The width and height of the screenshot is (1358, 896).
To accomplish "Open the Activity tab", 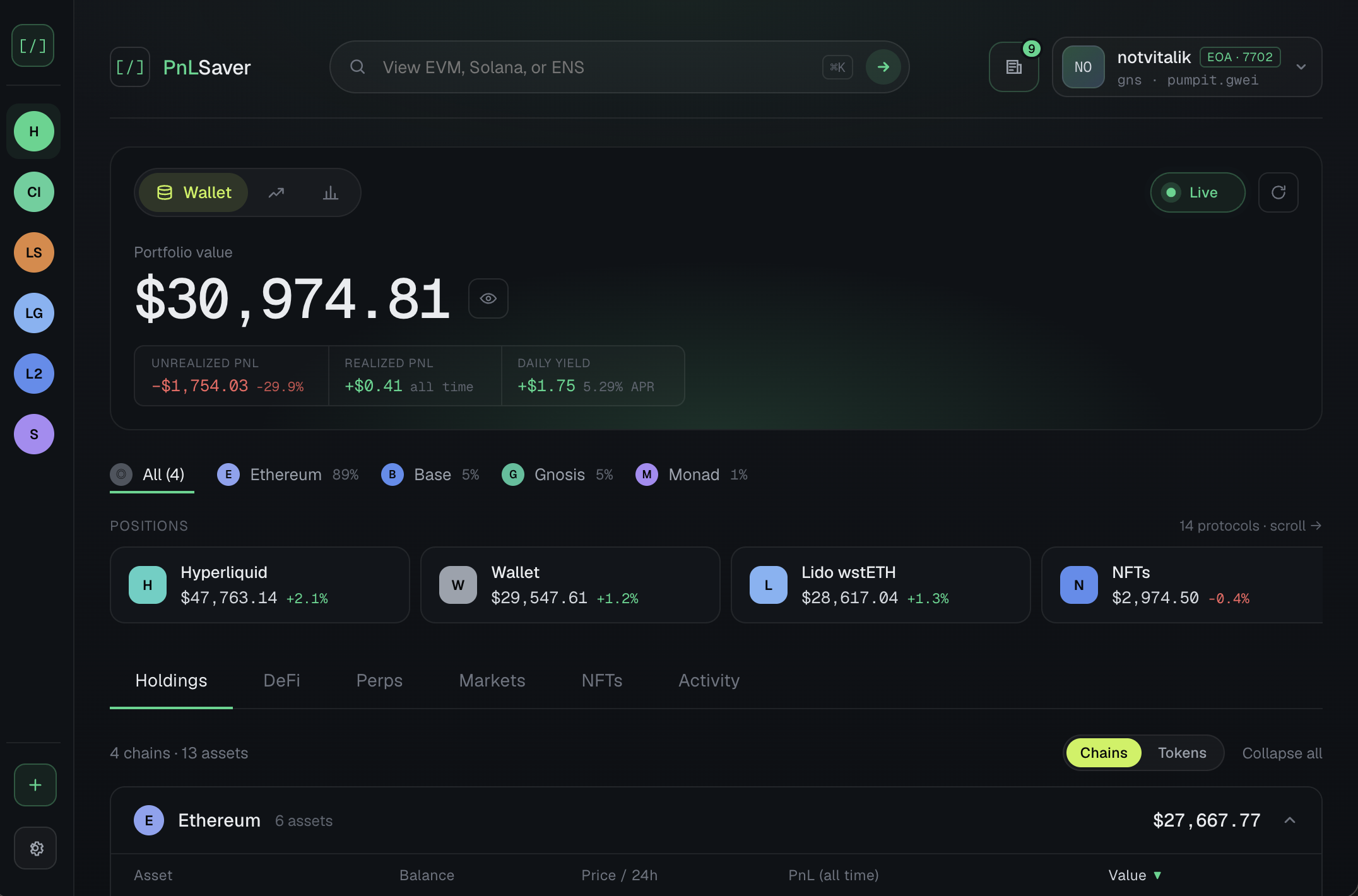I will point(709,680).
